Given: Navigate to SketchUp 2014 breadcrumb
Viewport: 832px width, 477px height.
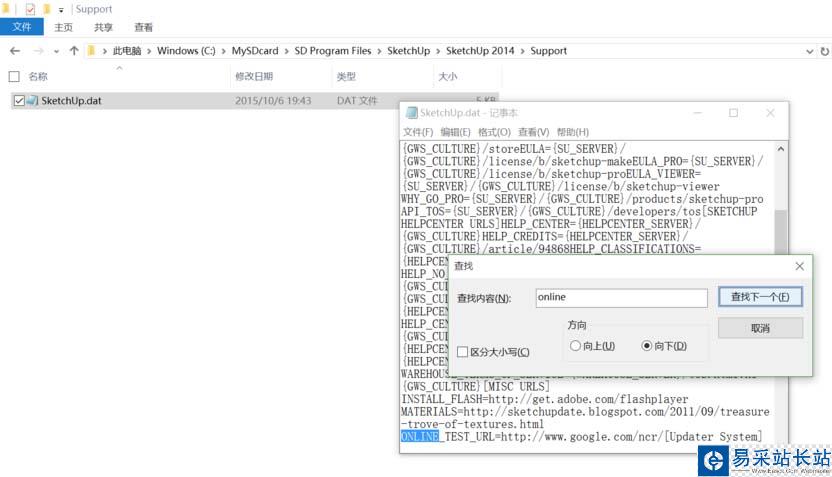Looking at the screenshot, I should (480, 51).
